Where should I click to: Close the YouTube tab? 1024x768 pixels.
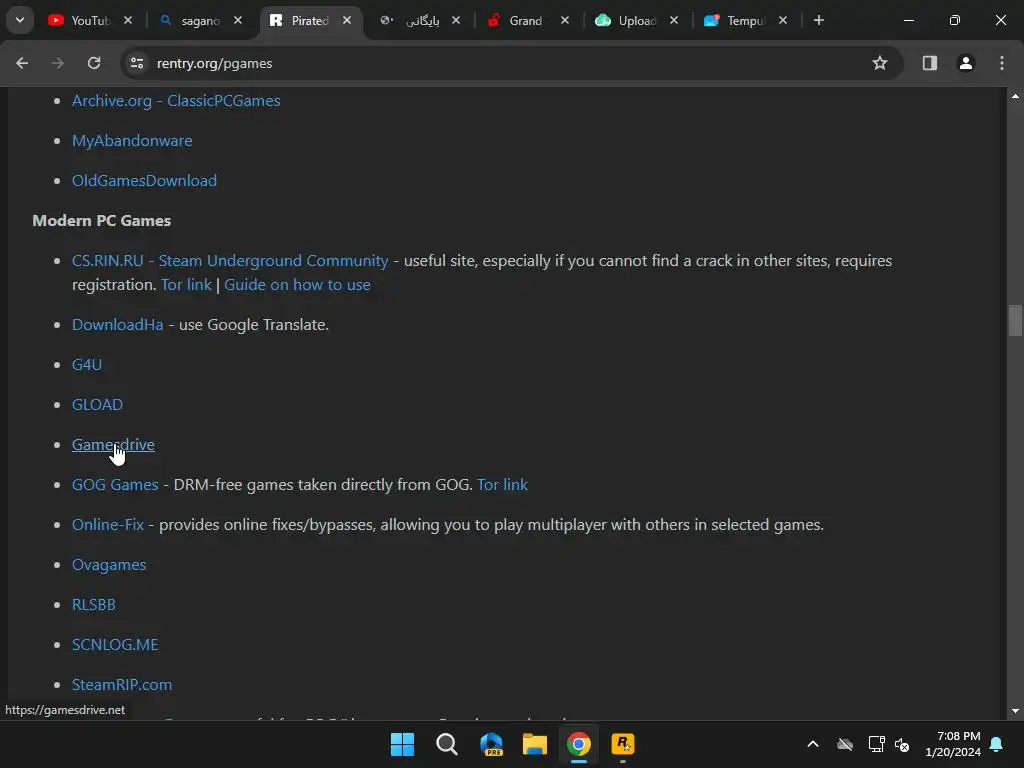pos(128,20)
